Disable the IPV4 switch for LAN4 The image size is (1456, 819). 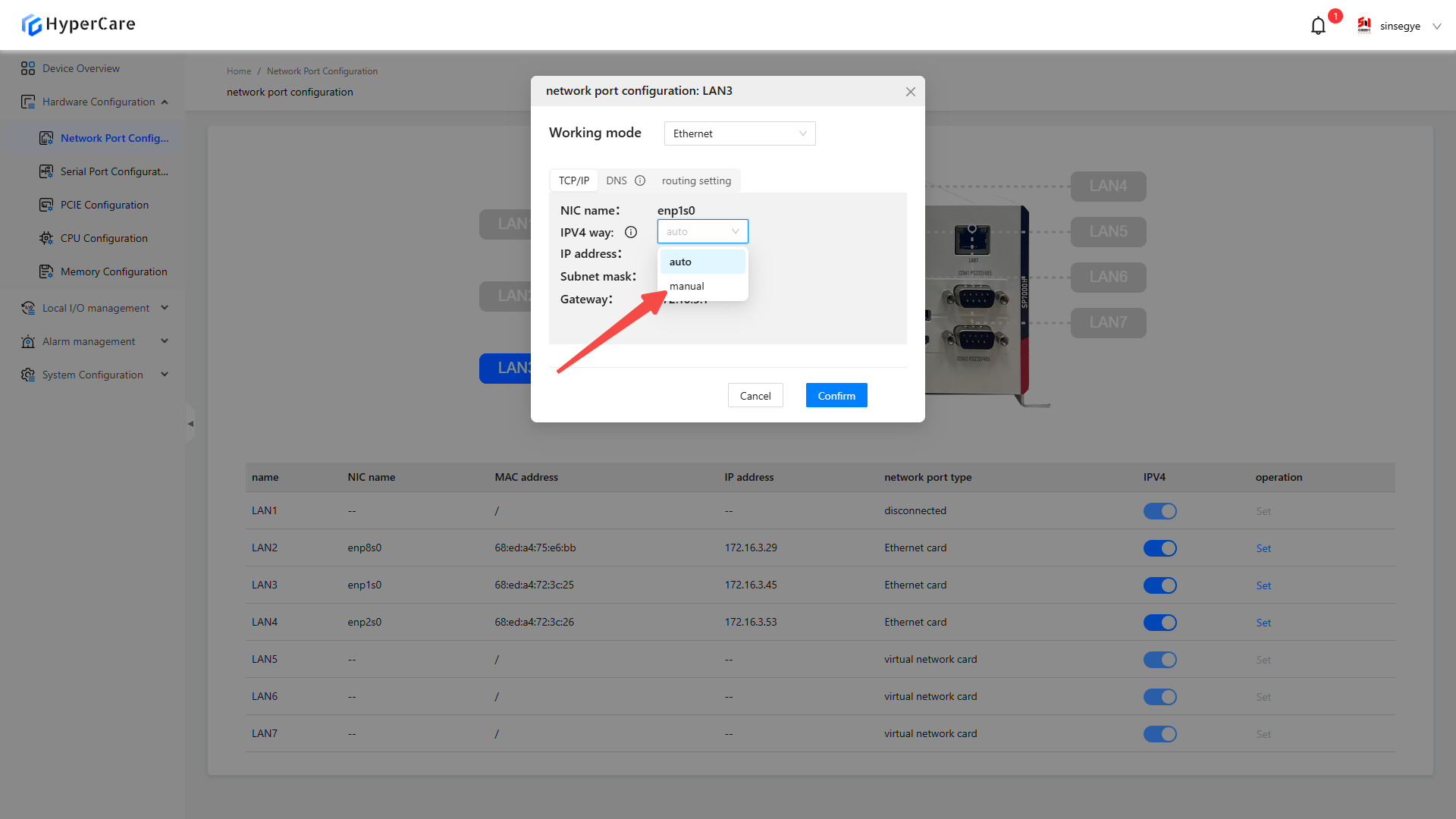[x=1159, y=623]
